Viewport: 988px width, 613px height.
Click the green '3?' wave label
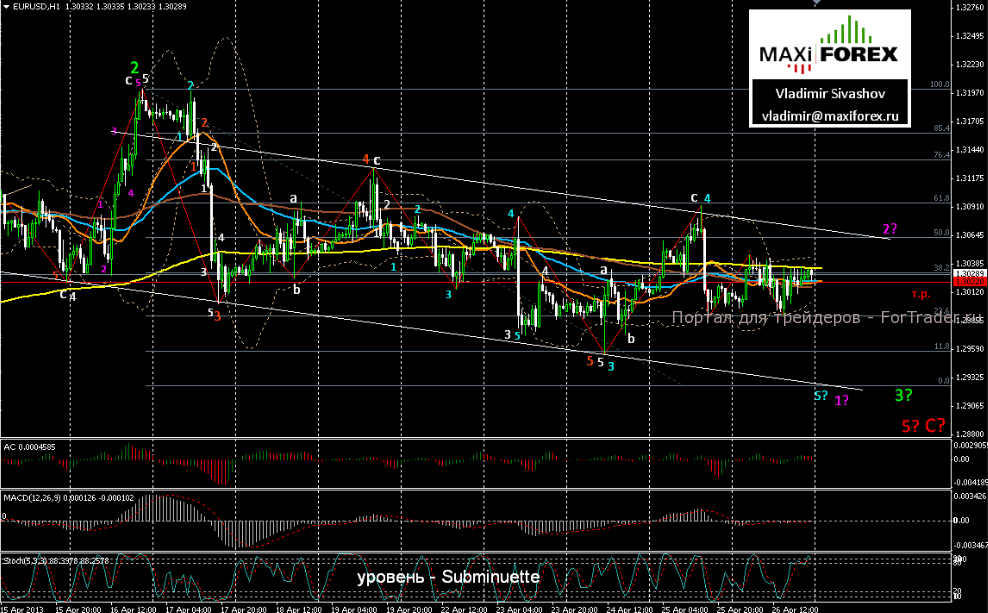904,396
